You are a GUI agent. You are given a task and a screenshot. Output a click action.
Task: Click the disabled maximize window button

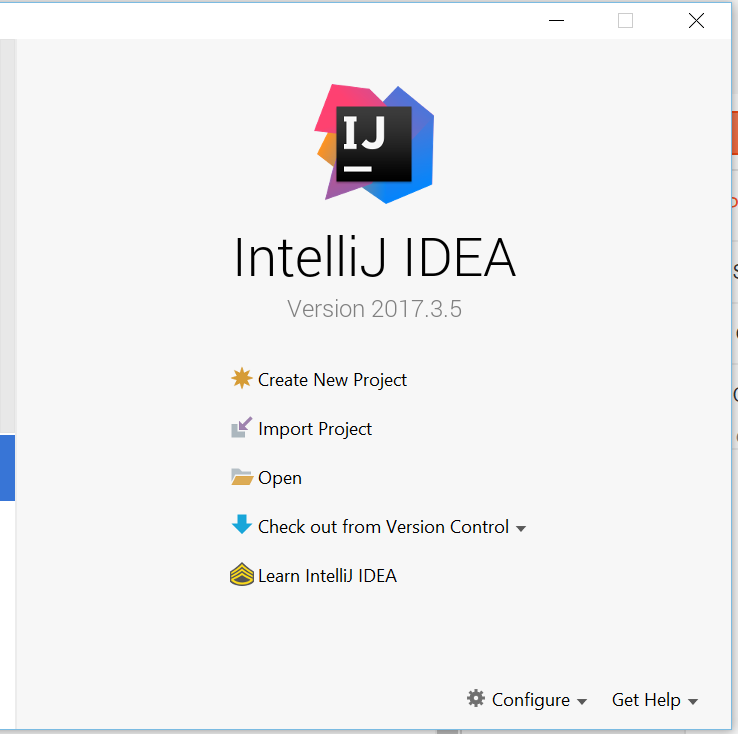625,21
